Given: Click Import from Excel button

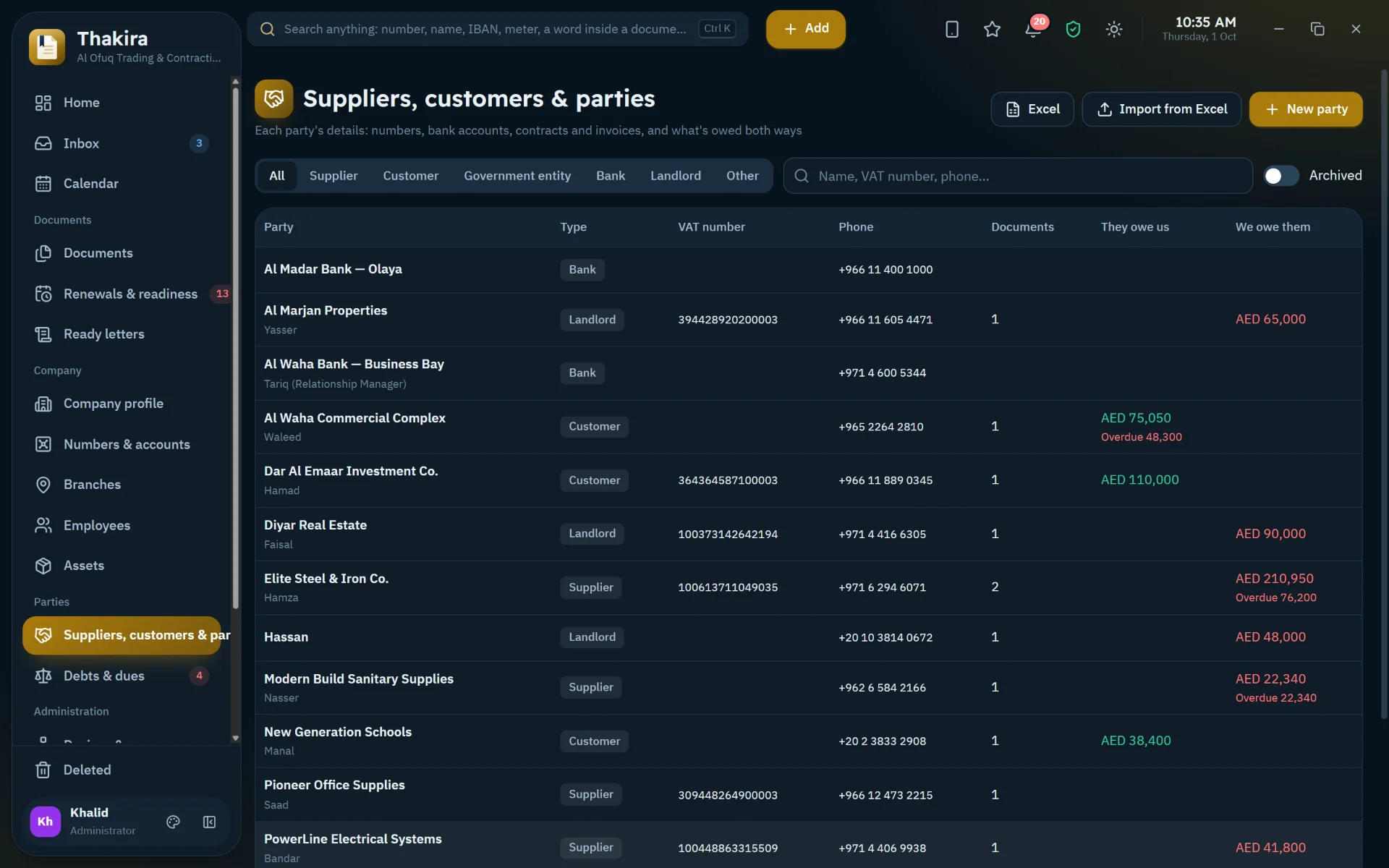Looking at the screenshot, I should pyautogui.click(x=1162, y=109).
